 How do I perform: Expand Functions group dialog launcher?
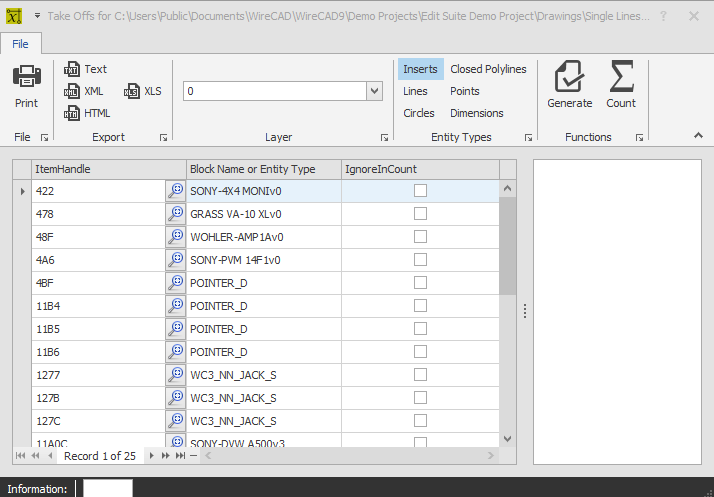pos(639,138)
